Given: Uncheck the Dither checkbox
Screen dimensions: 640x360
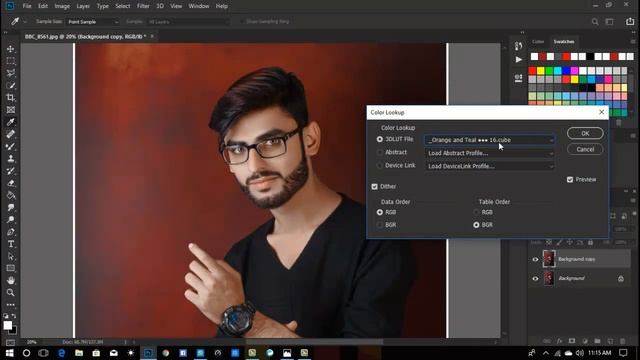Looking at the screenshot, I should (x=374, y=187).
